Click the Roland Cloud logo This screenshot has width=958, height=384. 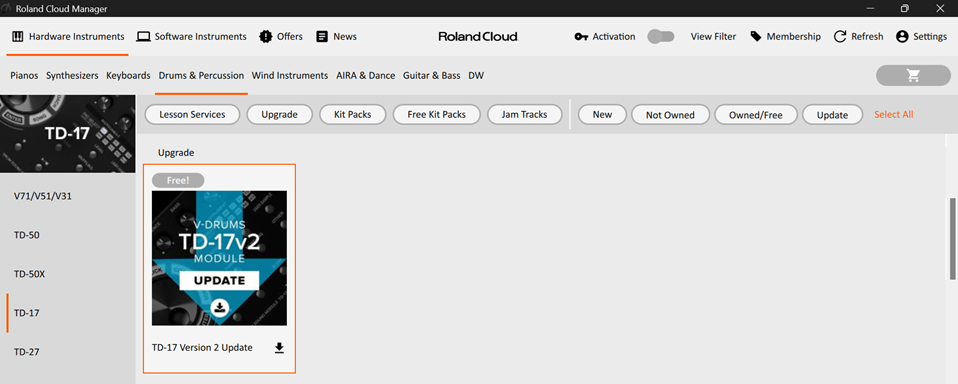[478, 37]
